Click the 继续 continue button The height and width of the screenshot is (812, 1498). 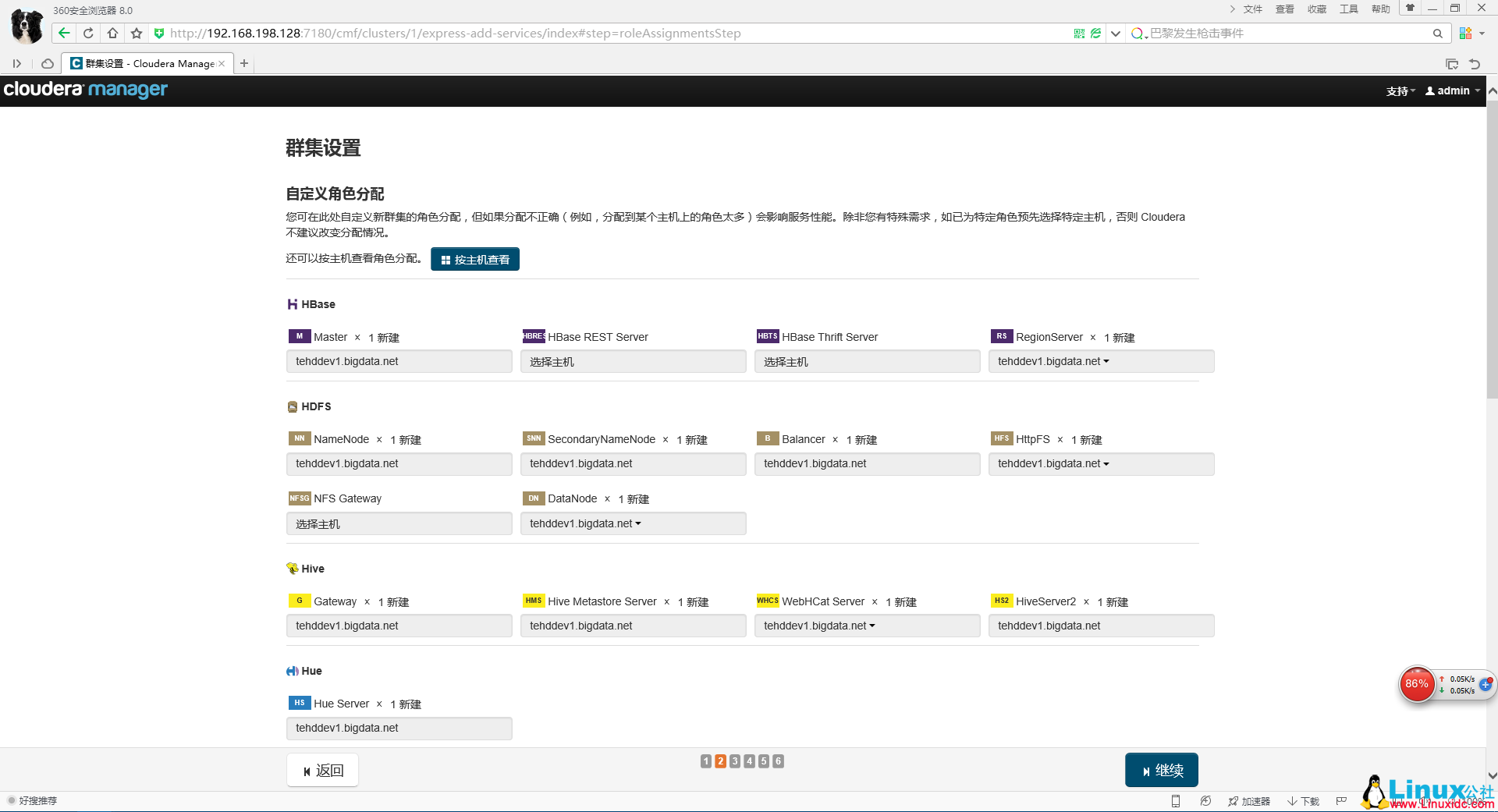point(1162,770)
